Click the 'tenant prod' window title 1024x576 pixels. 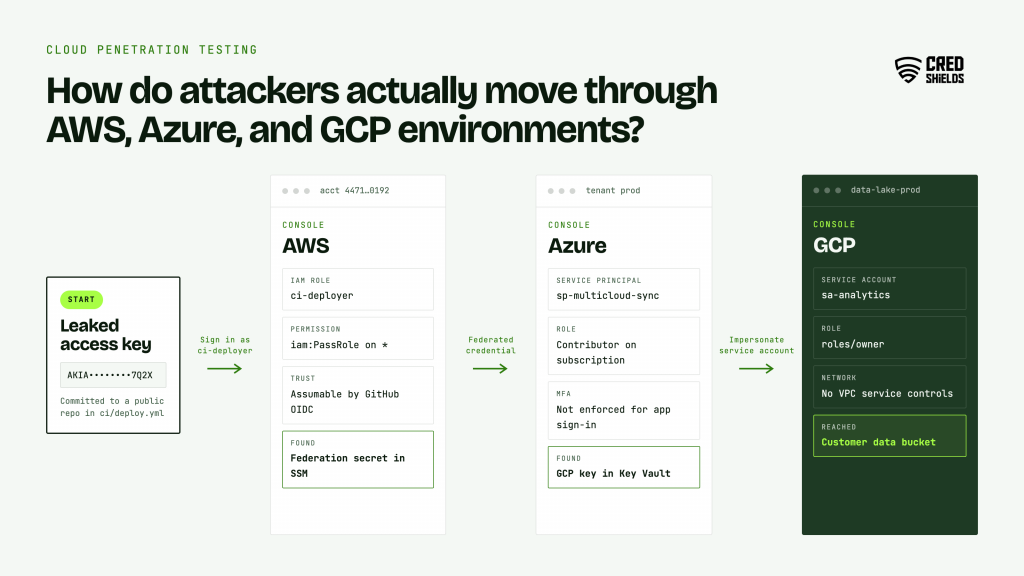tap(613, 191)
